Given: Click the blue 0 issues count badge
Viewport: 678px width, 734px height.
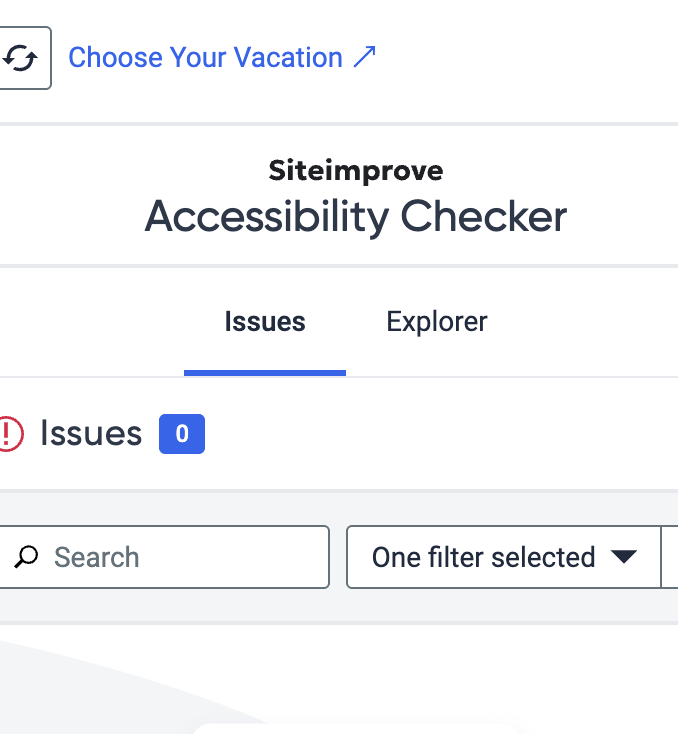Looking at the screenshot, I should (182, 434).
